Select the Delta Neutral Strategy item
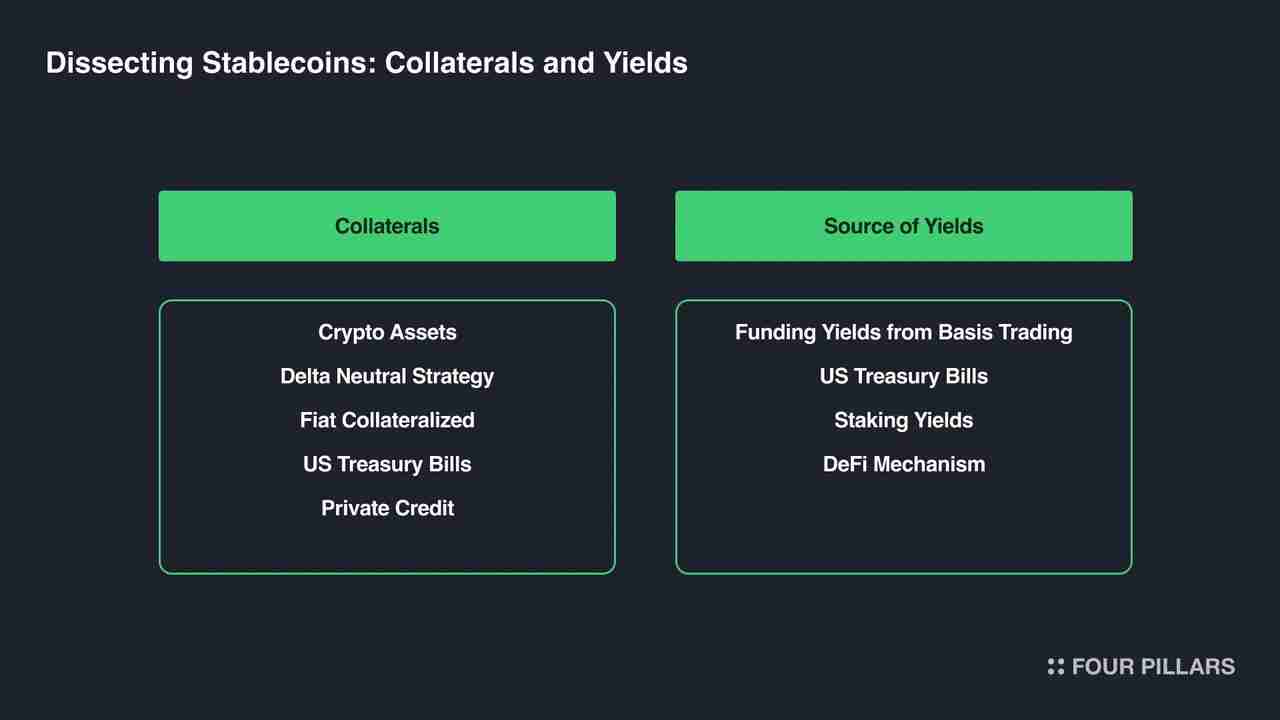This screenshot has height=720, width=1280. tap(387, 376)
